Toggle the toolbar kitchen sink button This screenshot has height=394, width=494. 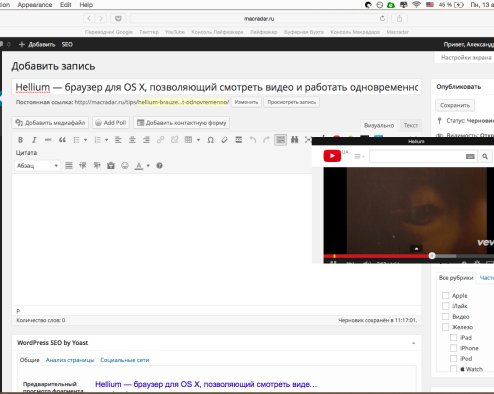coord(280,140)
